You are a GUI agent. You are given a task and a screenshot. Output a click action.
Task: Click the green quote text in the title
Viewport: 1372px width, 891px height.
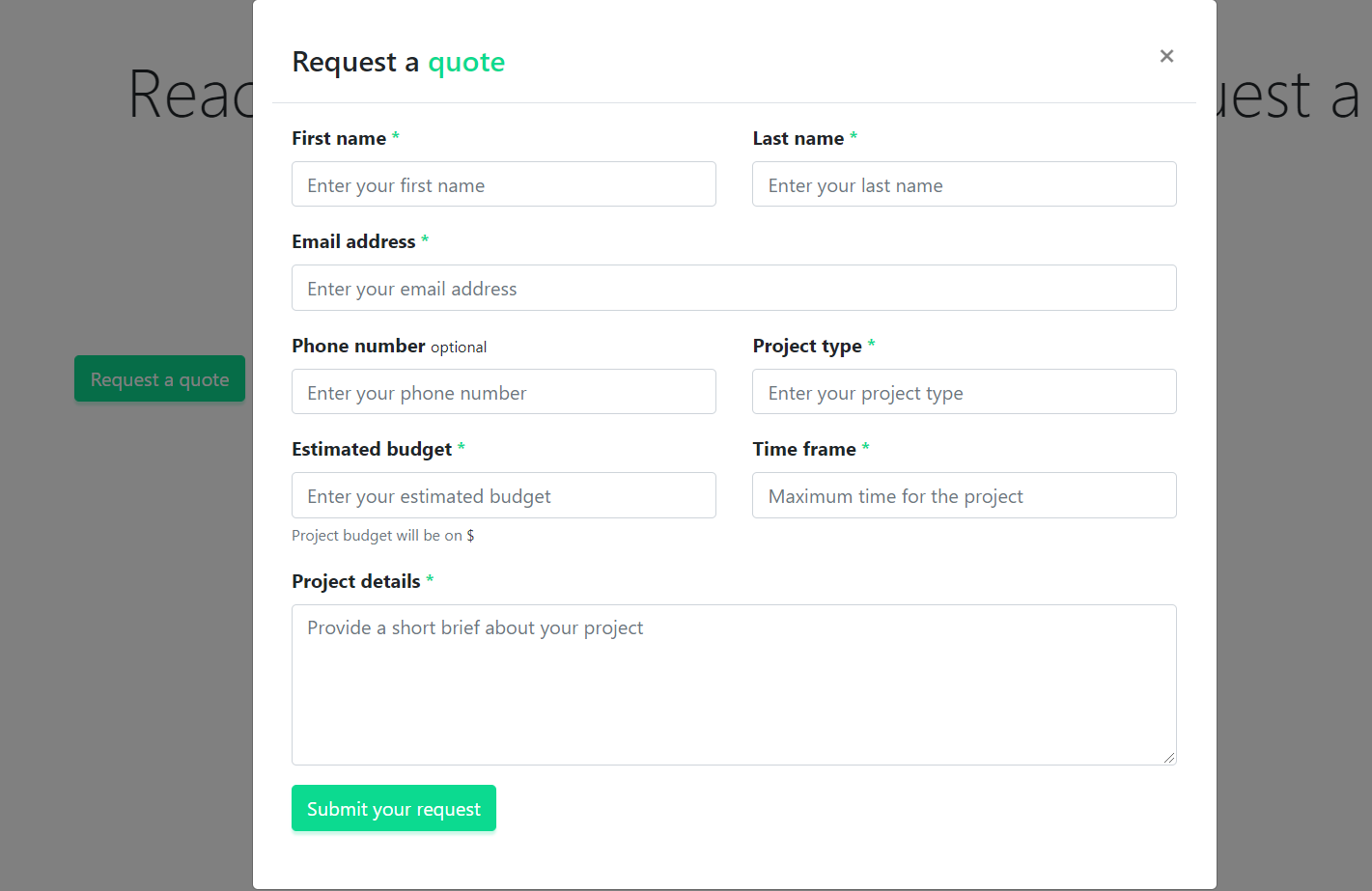click(466, 62)
